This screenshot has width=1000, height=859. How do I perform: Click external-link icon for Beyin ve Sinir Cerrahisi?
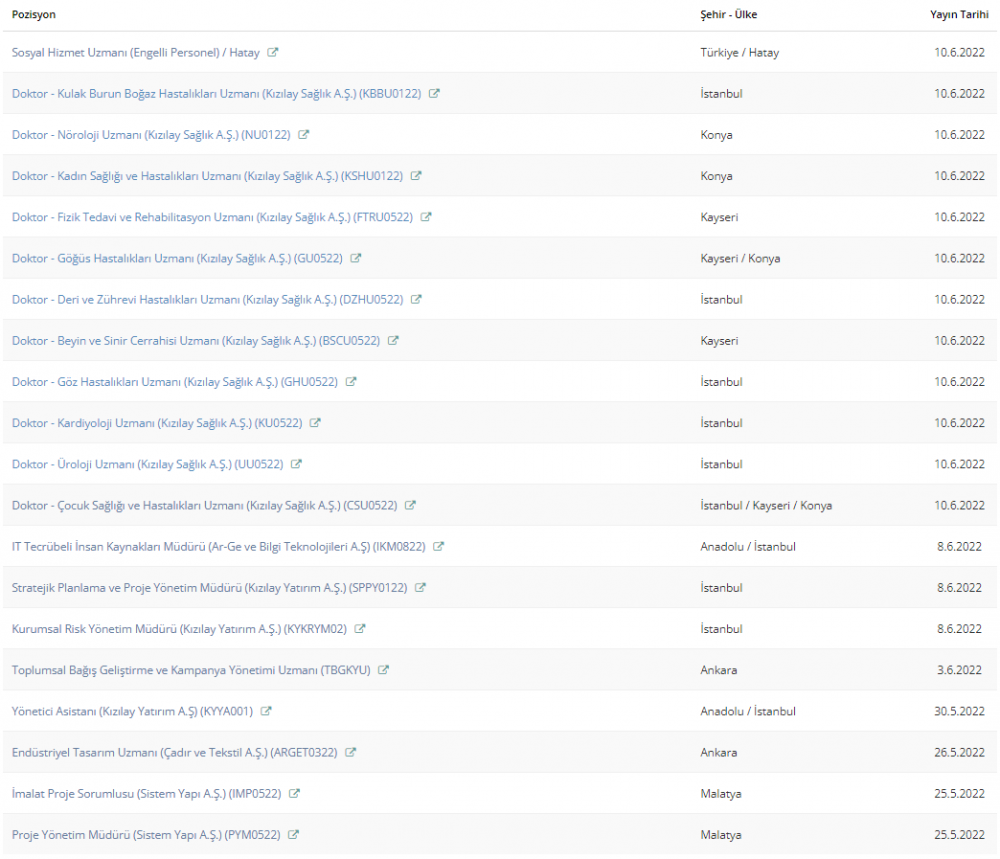pos(393,341)
